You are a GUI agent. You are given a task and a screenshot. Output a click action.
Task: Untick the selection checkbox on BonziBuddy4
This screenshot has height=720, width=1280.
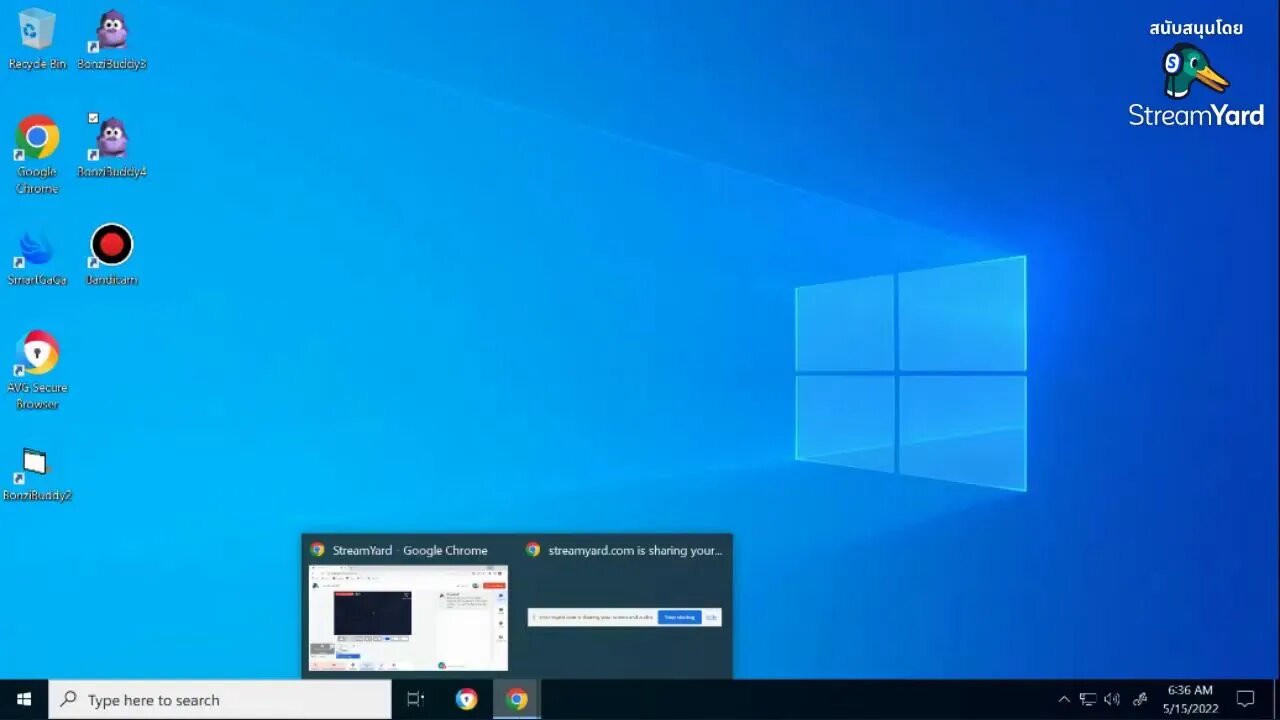[x=93, y=118]
